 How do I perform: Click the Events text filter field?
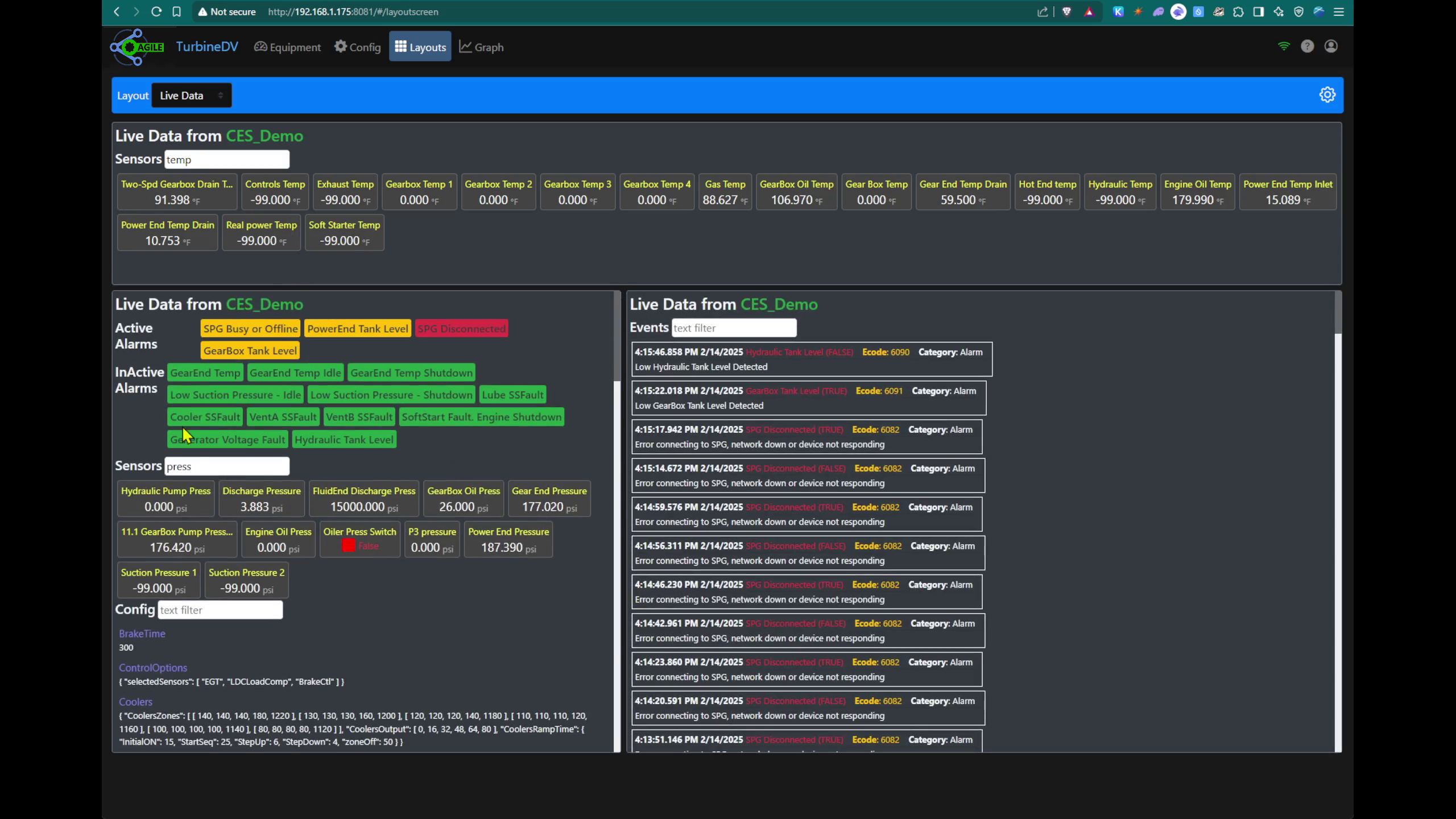click(734, 328)
